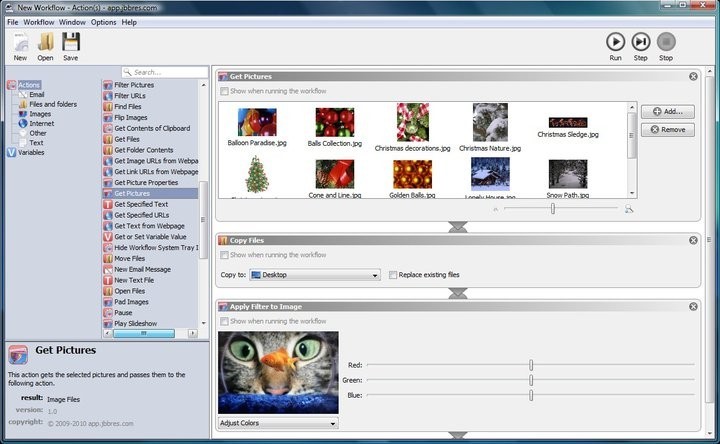
Task: Click the Red color slider handle
Action: (531, 365)
